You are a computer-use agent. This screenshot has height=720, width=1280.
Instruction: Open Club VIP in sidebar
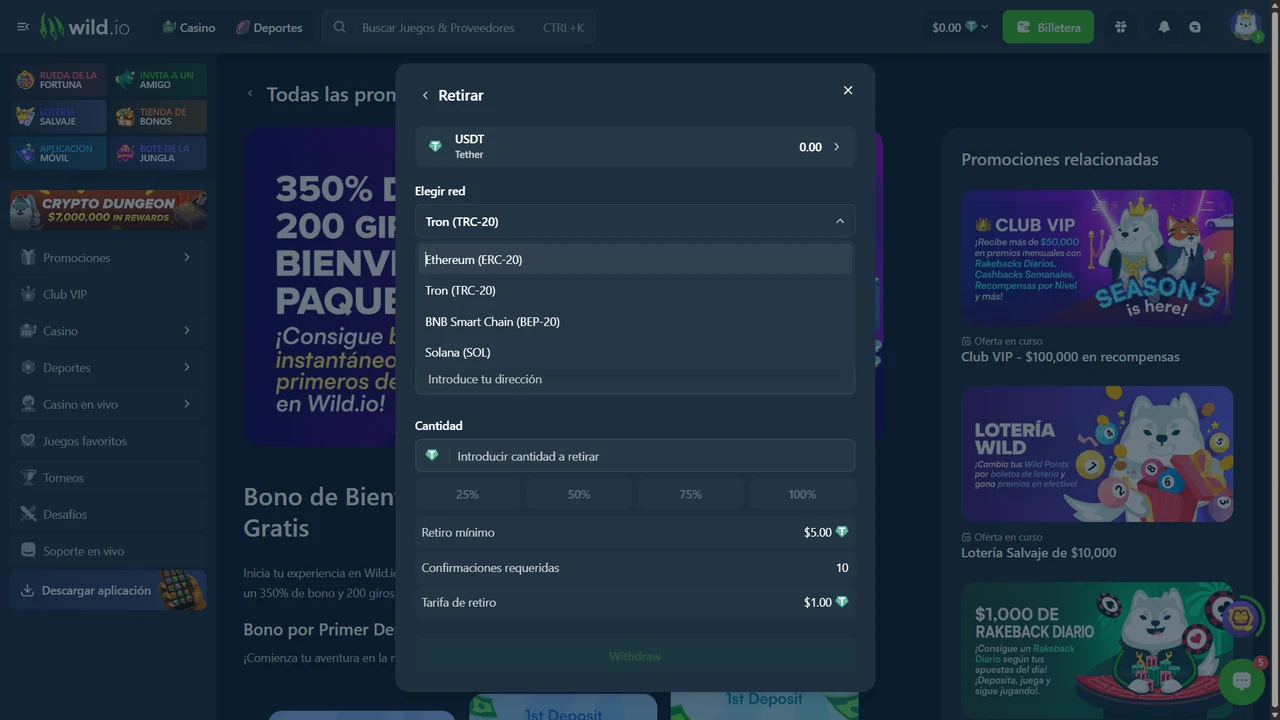[x=109, y=294]
